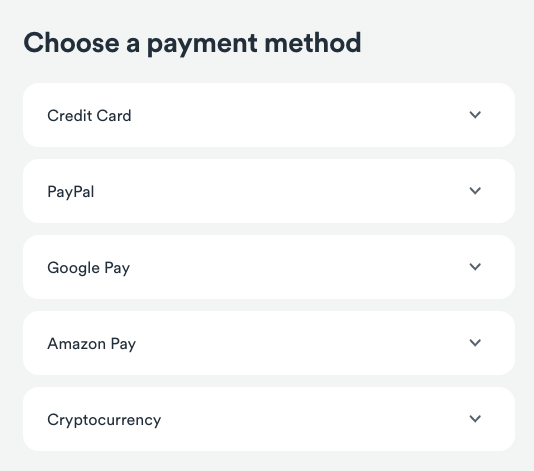Screen dimensions: 534x471
Task: Select the Credit Card label text
Action: [89, 116]
